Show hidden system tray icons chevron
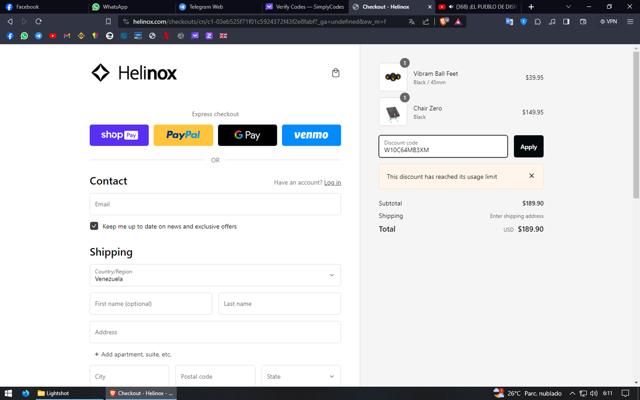Image resolution: width=640 pixels, height=400 pixels. point(572,393)
